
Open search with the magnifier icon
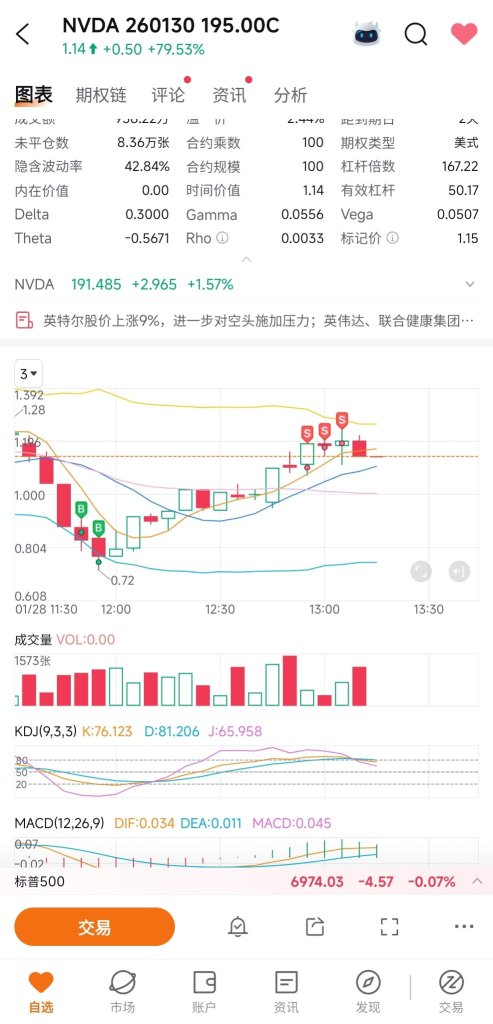[x=415, y=33]
